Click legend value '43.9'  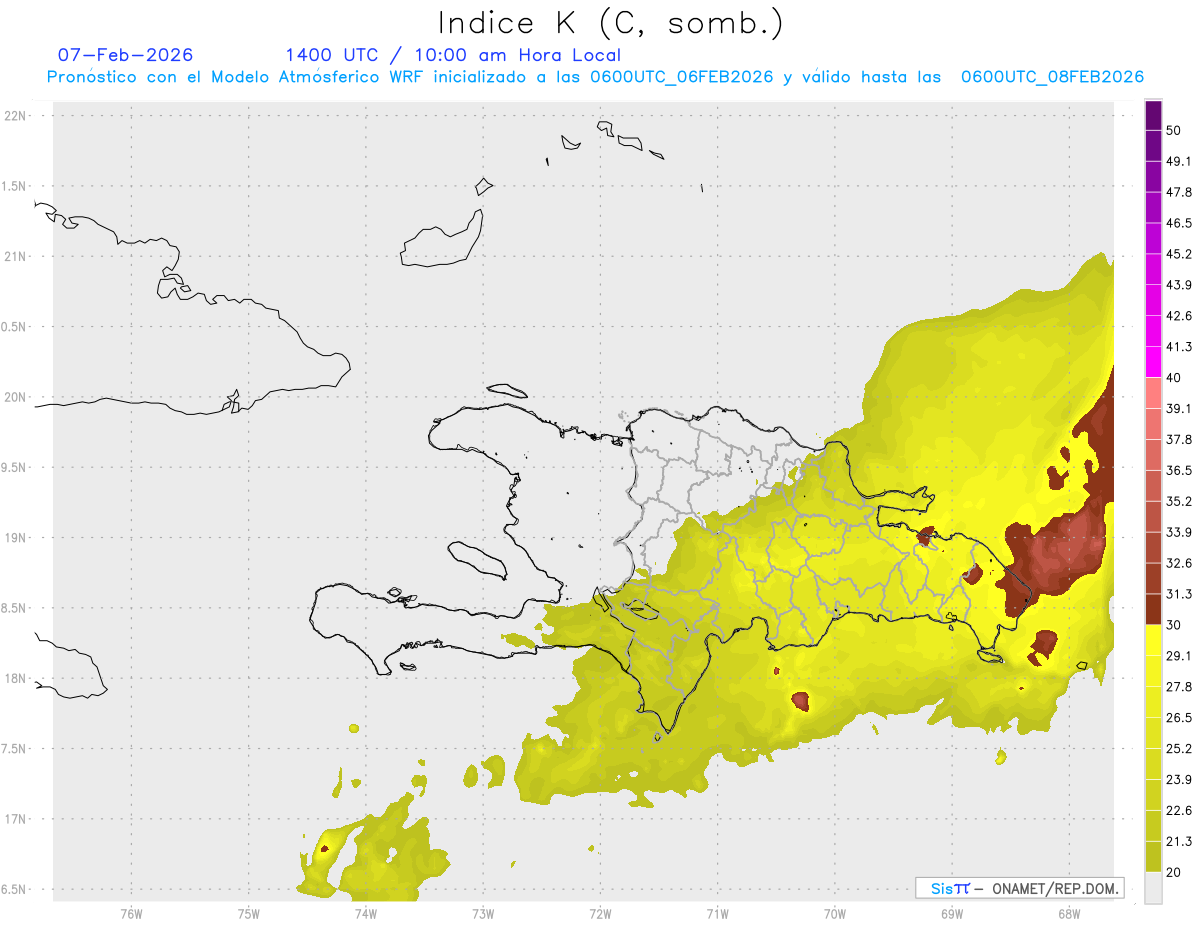(x=1179, y=285)
